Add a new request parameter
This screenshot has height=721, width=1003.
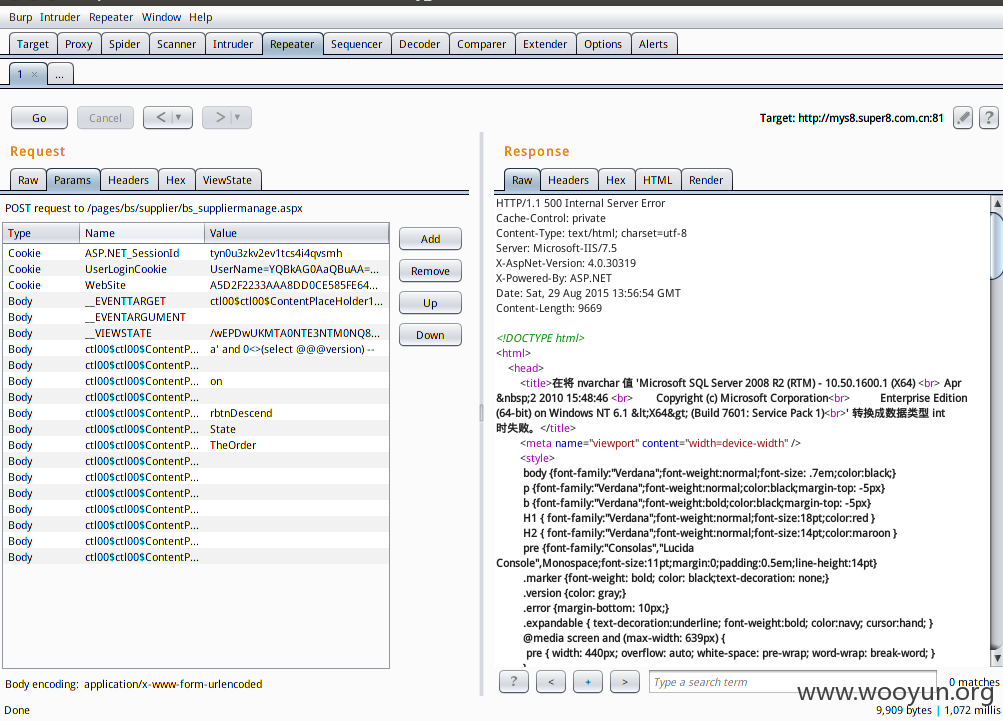pyautogui.click(x=430, y=239)
